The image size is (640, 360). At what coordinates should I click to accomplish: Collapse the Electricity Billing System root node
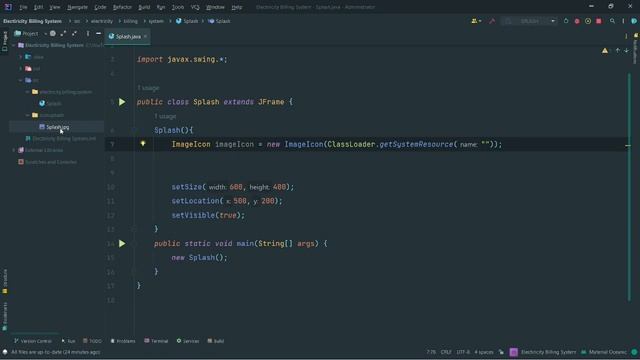coord(14,45)
